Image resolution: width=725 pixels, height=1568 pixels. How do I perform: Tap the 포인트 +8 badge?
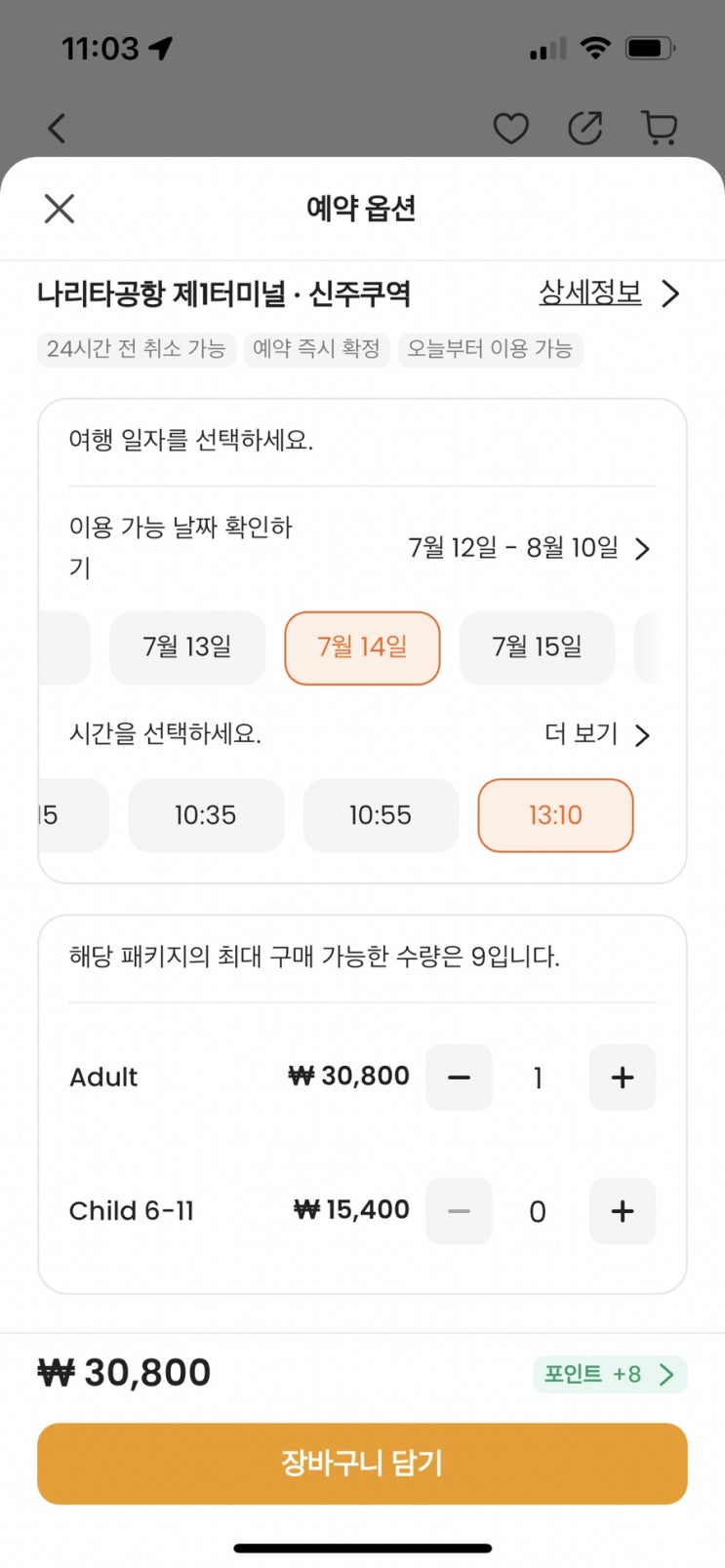point(610,1374)
